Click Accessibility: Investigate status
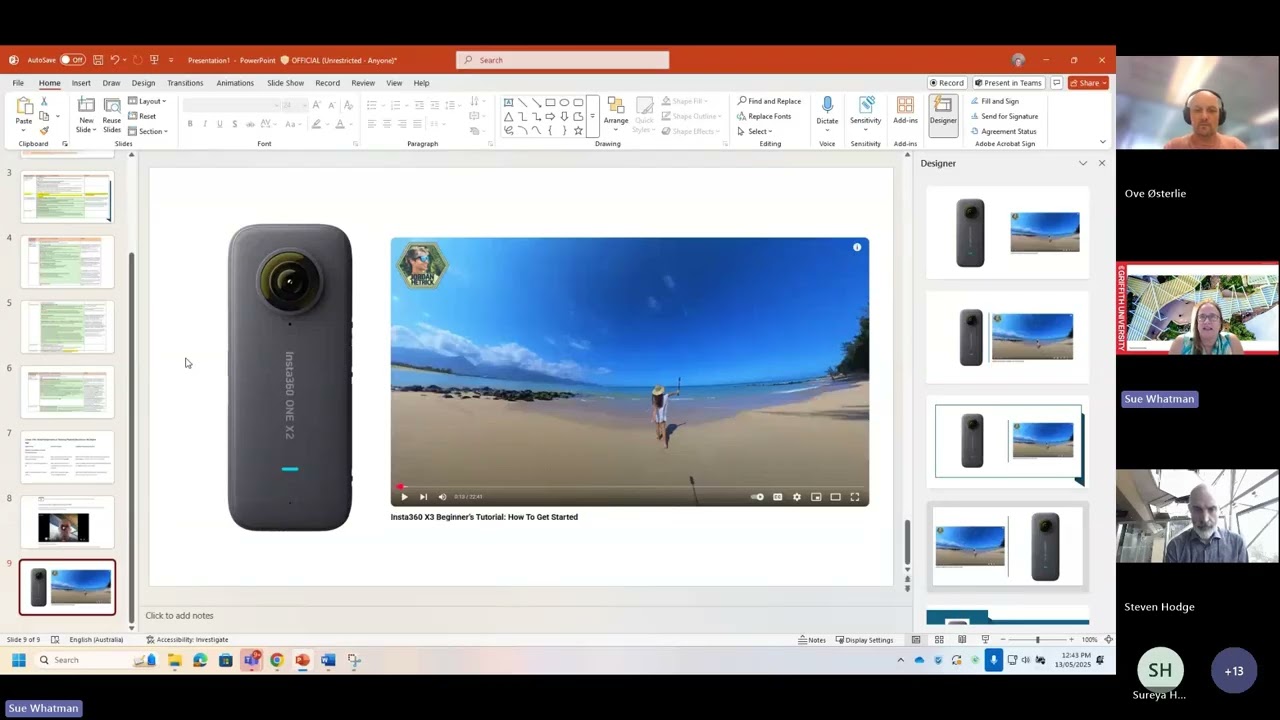The width and height of the screenshot is (1280, 720). point(187,640)
